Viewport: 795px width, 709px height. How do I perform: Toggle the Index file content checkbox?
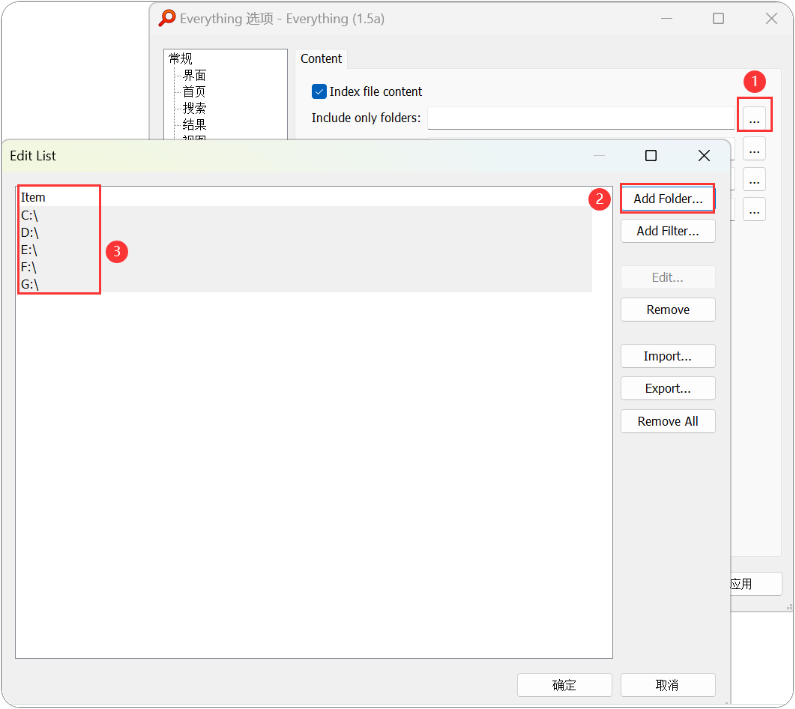click(x=319, y=92)
